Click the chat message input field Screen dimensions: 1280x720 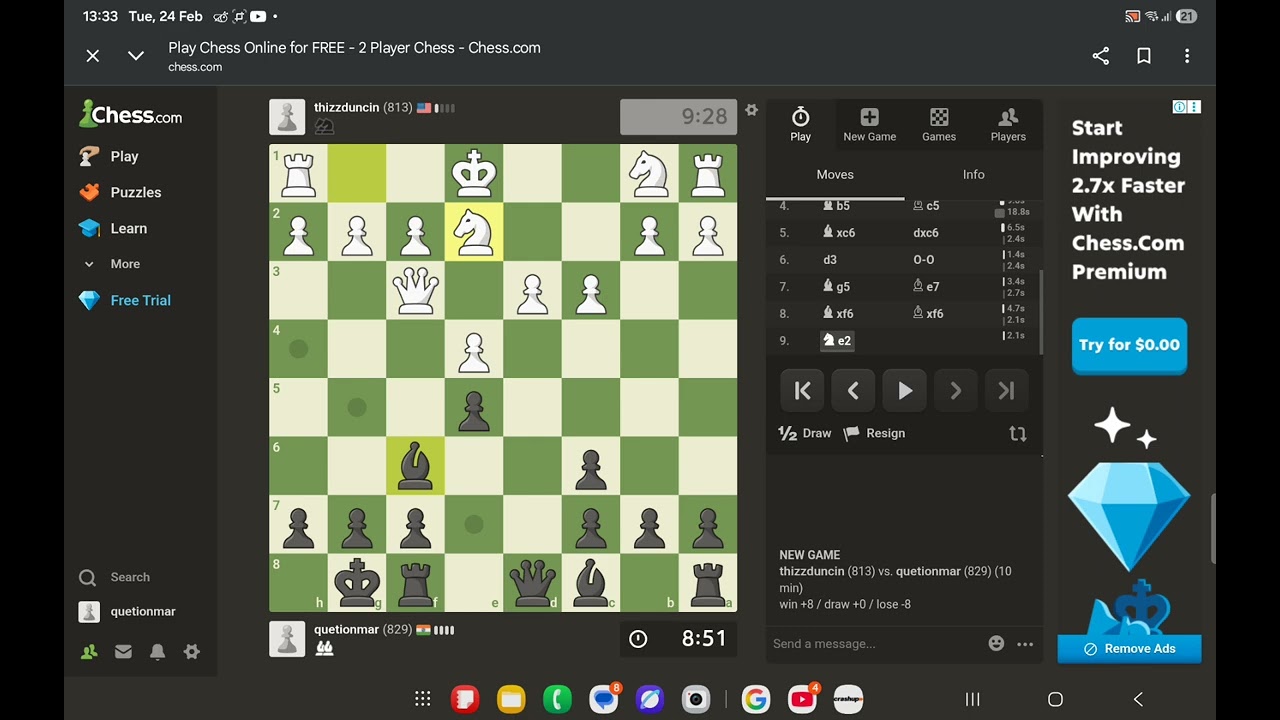(x=875, y=644)
